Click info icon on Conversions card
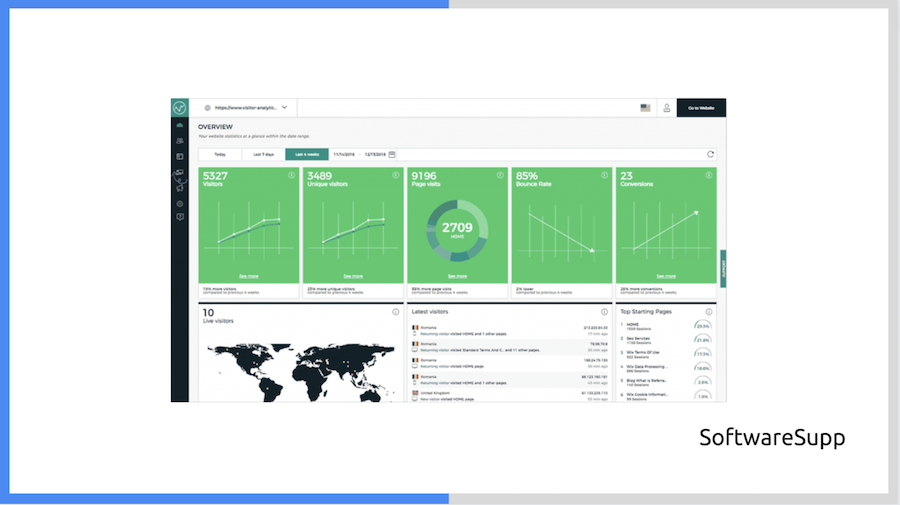 click(709, 175)
